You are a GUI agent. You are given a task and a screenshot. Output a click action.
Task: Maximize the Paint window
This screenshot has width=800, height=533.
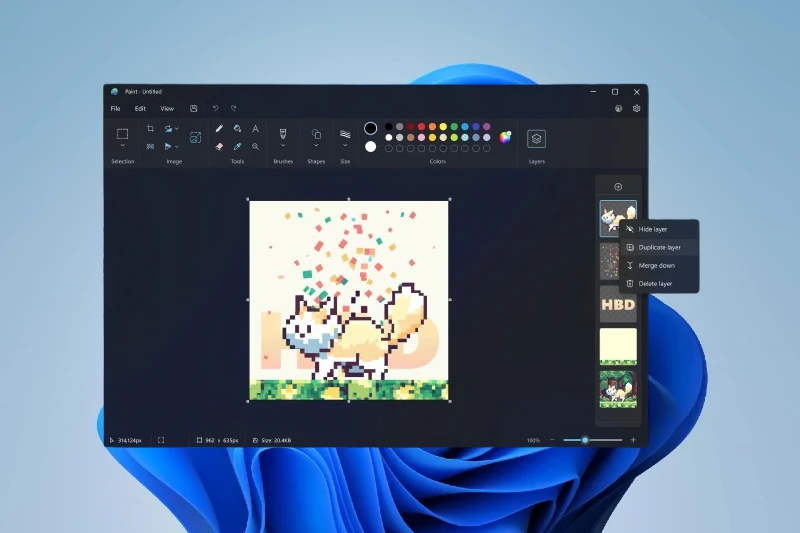coord(615,92)
